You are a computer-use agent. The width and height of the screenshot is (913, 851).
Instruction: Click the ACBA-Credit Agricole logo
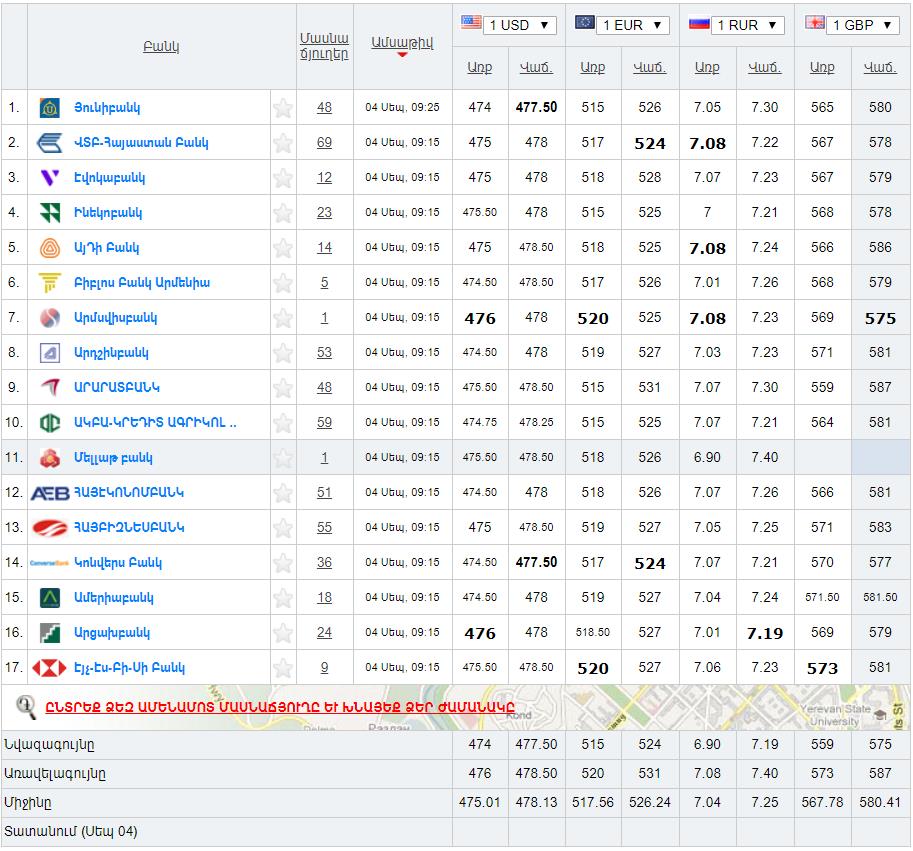point(49,423)
